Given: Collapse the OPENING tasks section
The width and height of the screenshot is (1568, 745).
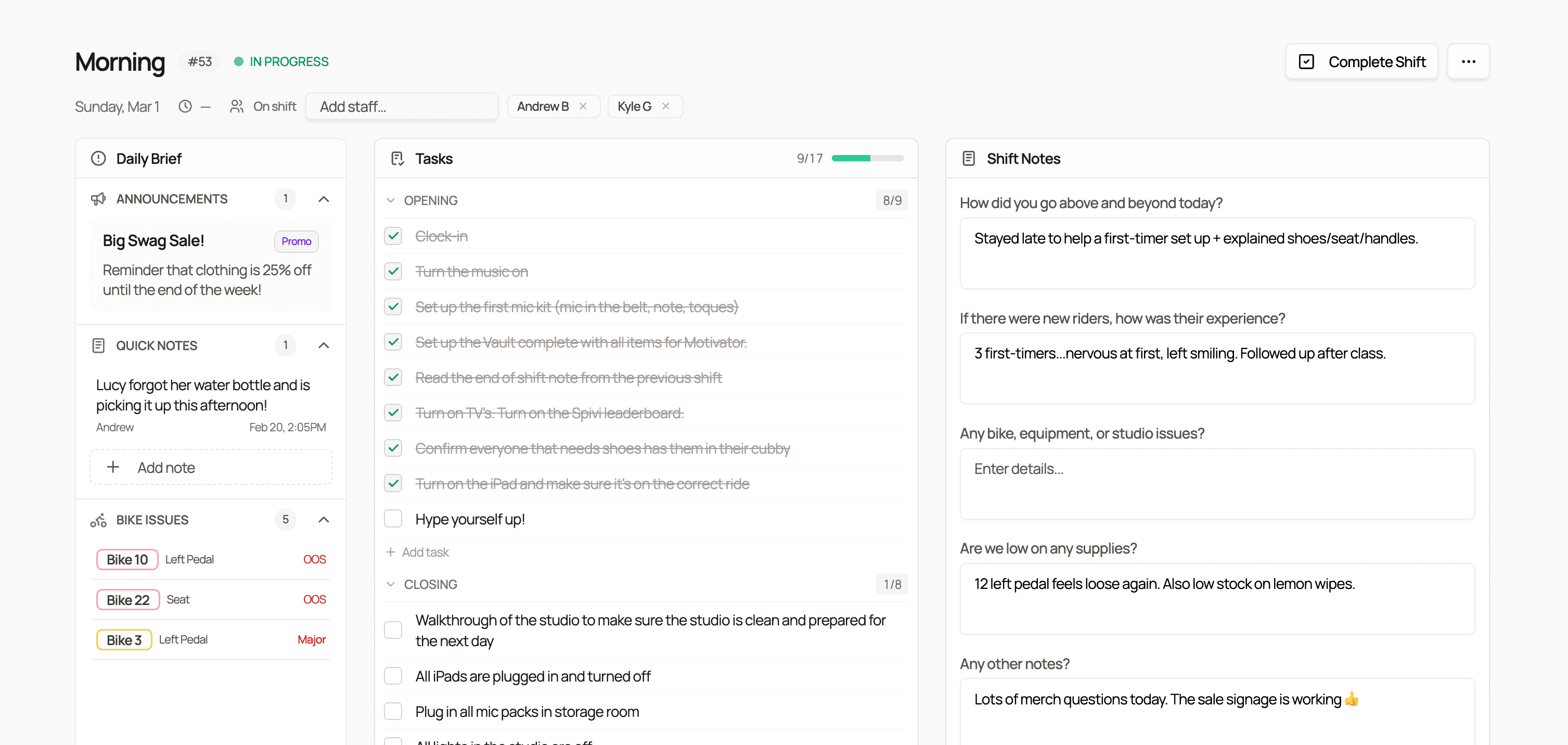Looking at the screenshot, I should pyautogui.click(x=390, y=200).
